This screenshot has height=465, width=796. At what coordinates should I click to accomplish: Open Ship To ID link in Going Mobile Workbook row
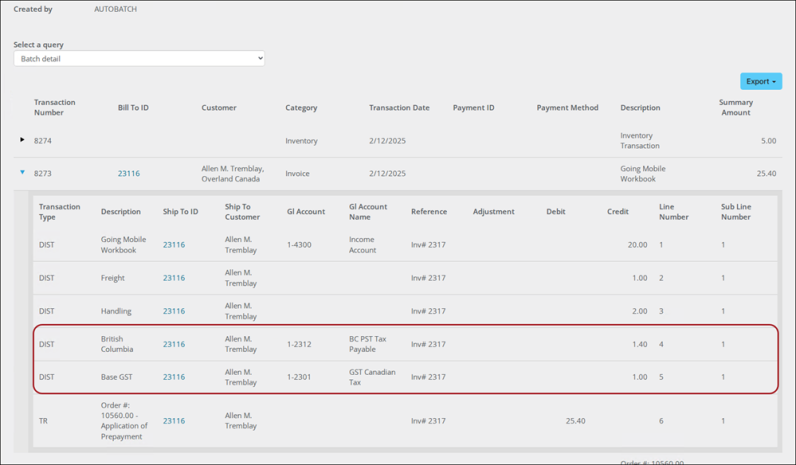point(174,245)
